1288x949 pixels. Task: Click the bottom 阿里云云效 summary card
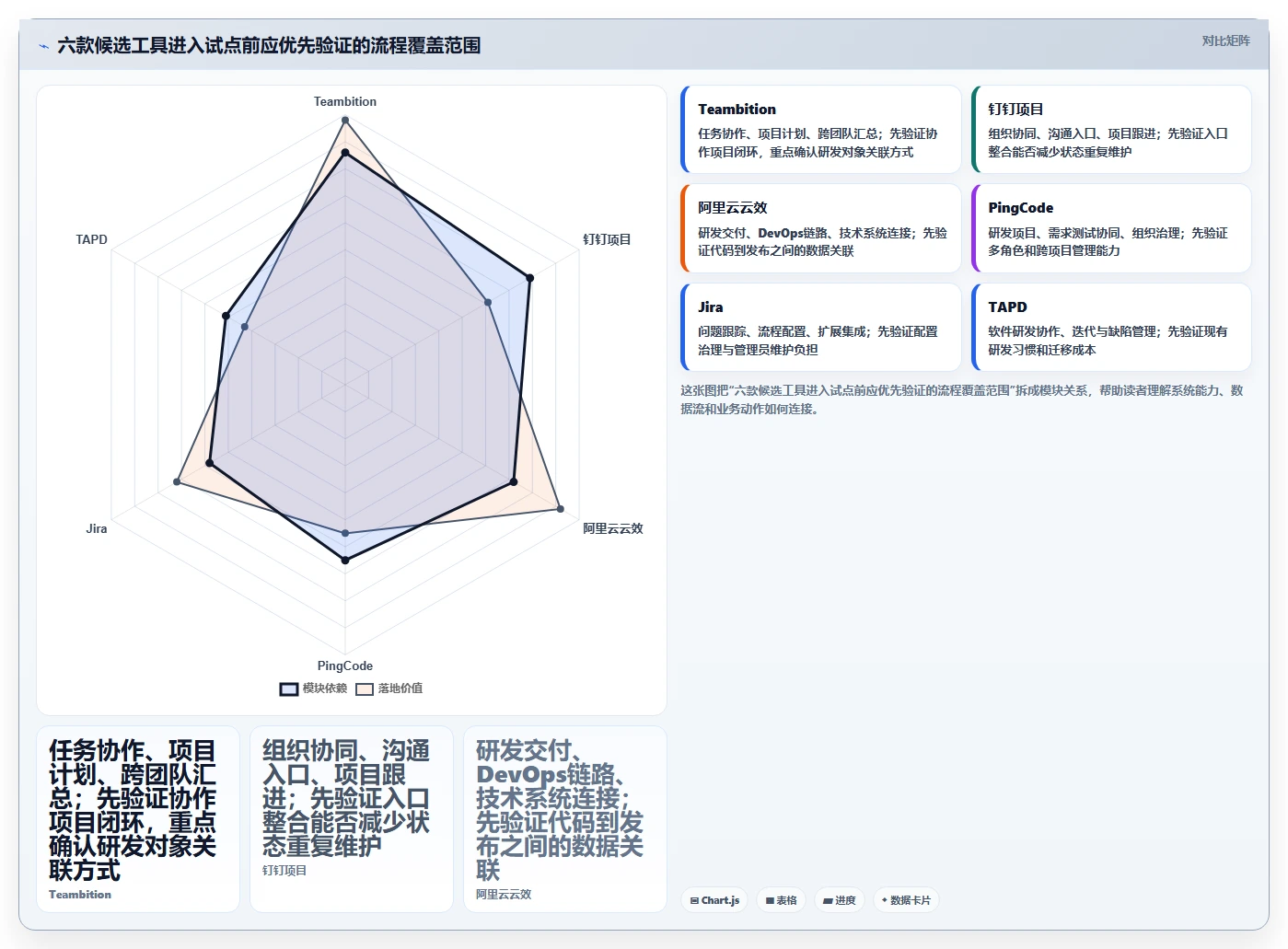point(565,819)
